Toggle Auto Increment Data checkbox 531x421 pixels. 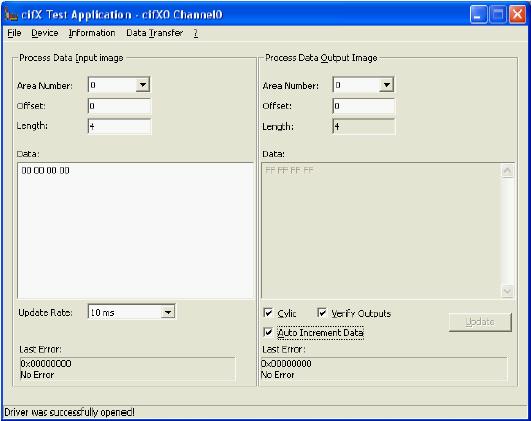click(268, 332)
